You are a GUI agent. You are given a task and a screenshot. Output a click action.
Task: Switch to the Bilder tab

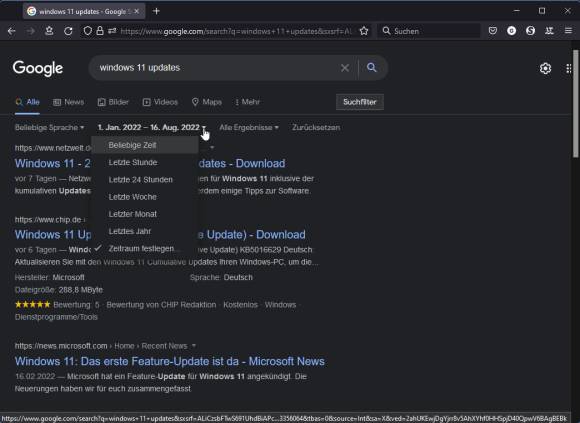pos(113,102)
